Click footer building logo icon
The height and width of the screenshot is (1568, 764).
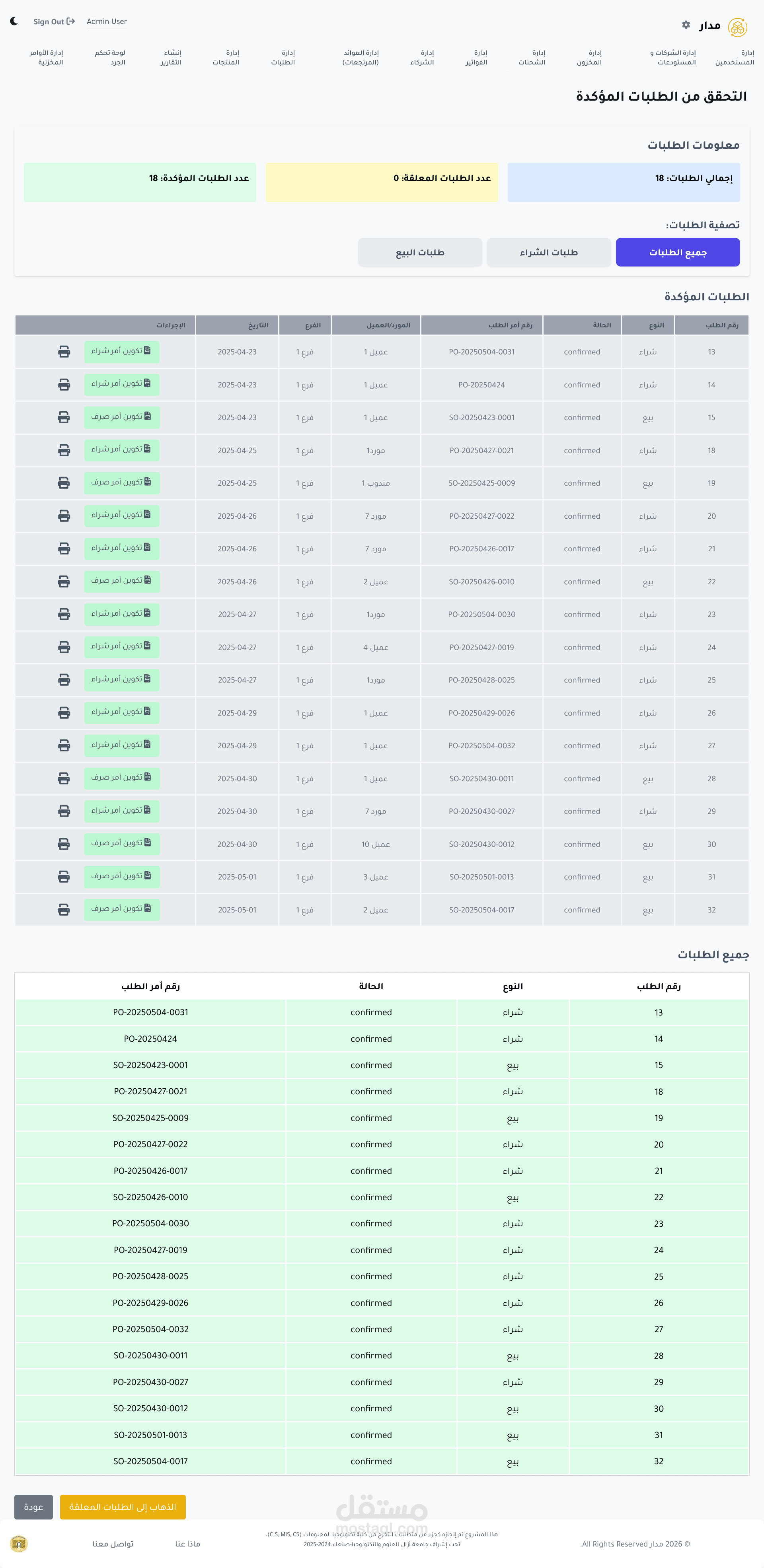[19, 1543]
